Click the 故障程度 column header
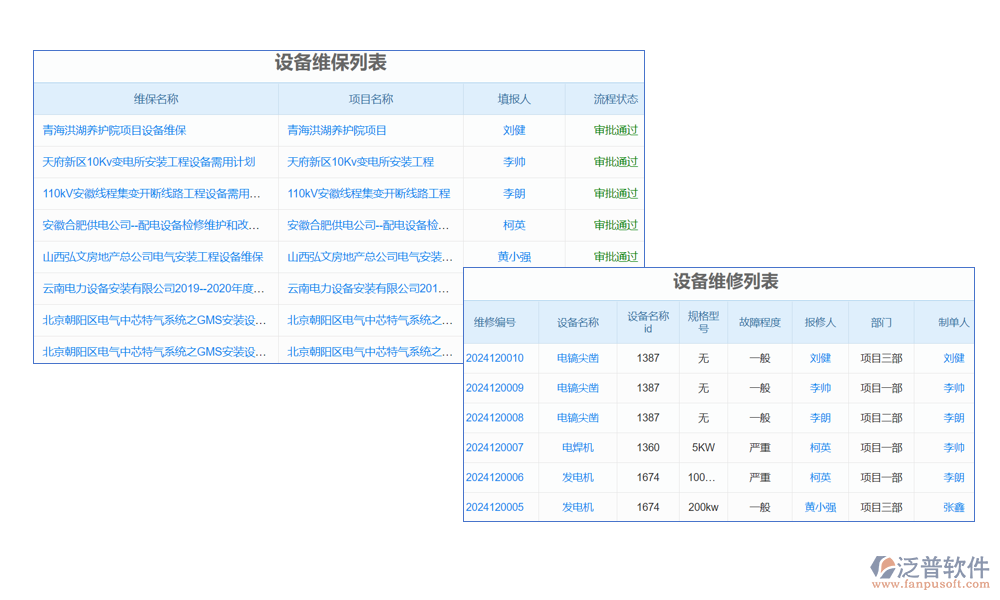The image size is (1000, 600). 759,322
